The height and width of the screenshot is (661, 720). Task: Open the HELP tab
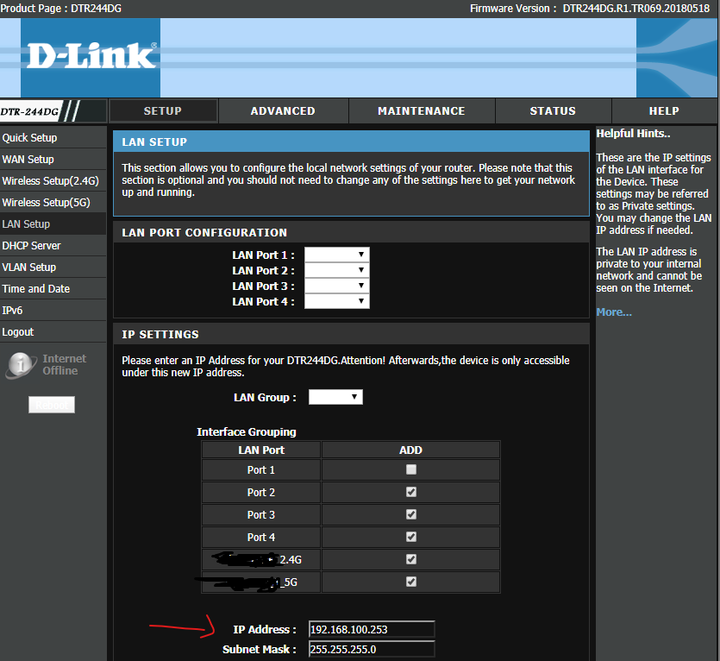[664, 111]
